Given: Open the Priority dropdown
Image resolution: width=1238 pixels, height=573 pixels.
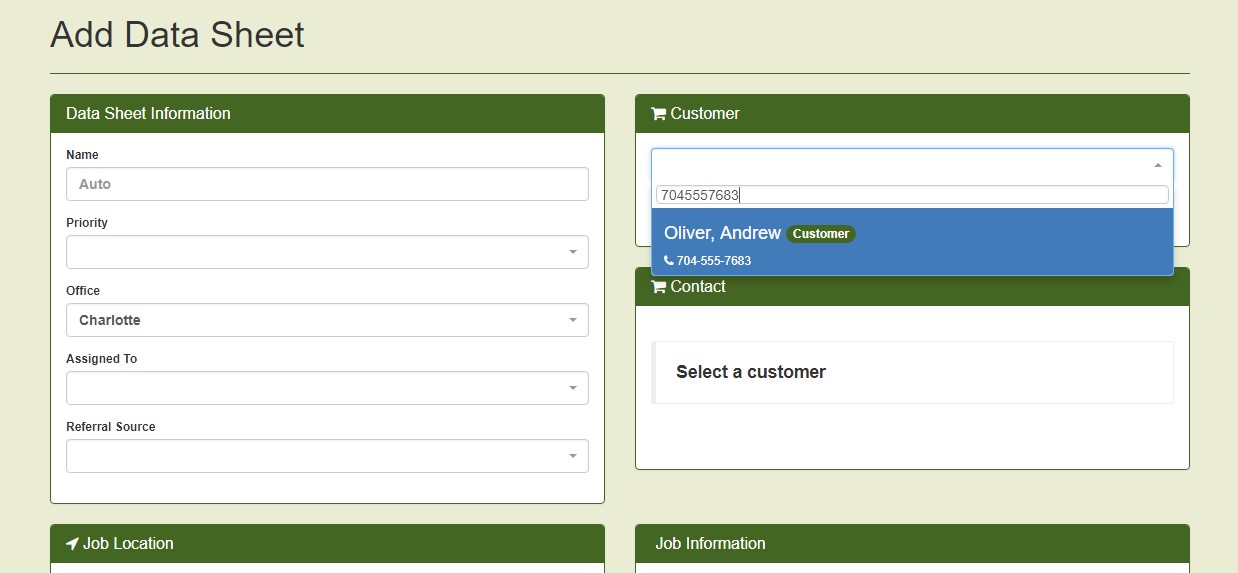Looking at the screenshot, I should pyautogui.click(x=327, y=252).
